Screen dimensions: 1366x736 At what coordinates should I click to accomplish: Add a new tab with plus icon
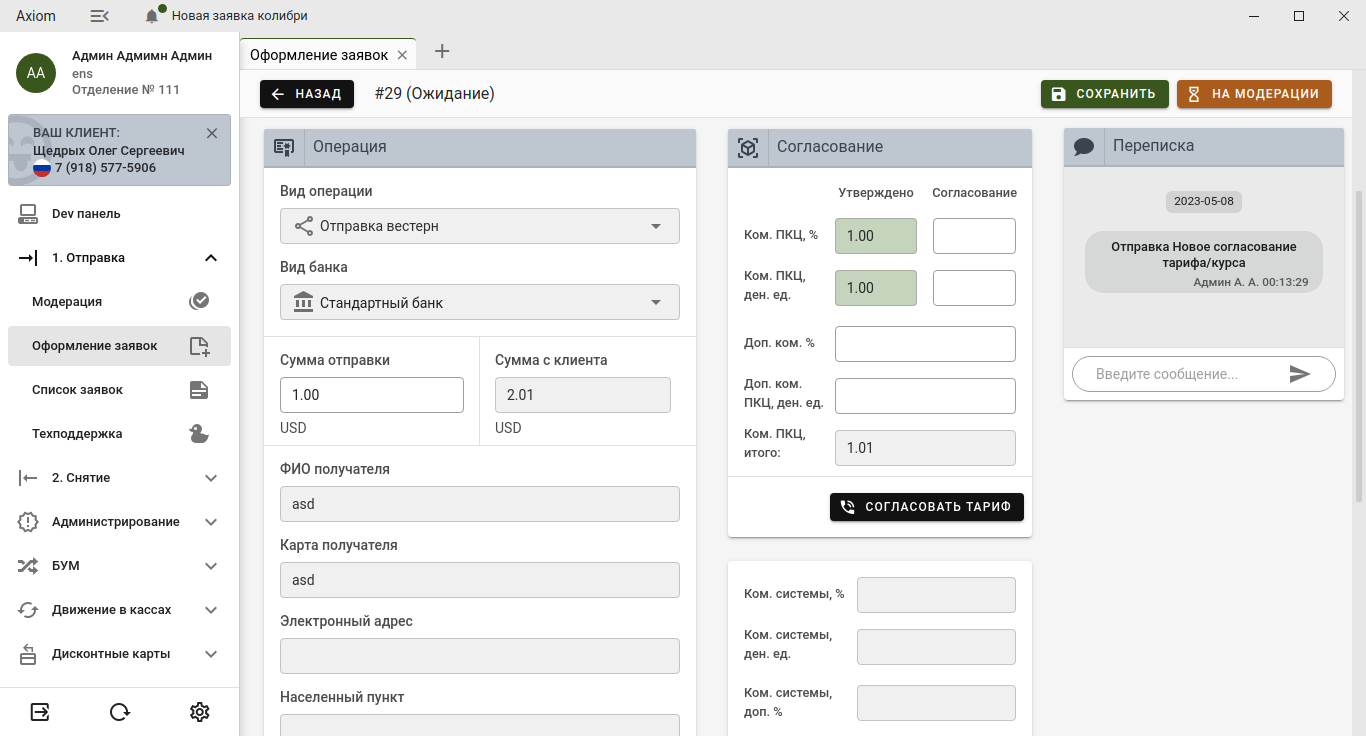click(x=442, y=51)
